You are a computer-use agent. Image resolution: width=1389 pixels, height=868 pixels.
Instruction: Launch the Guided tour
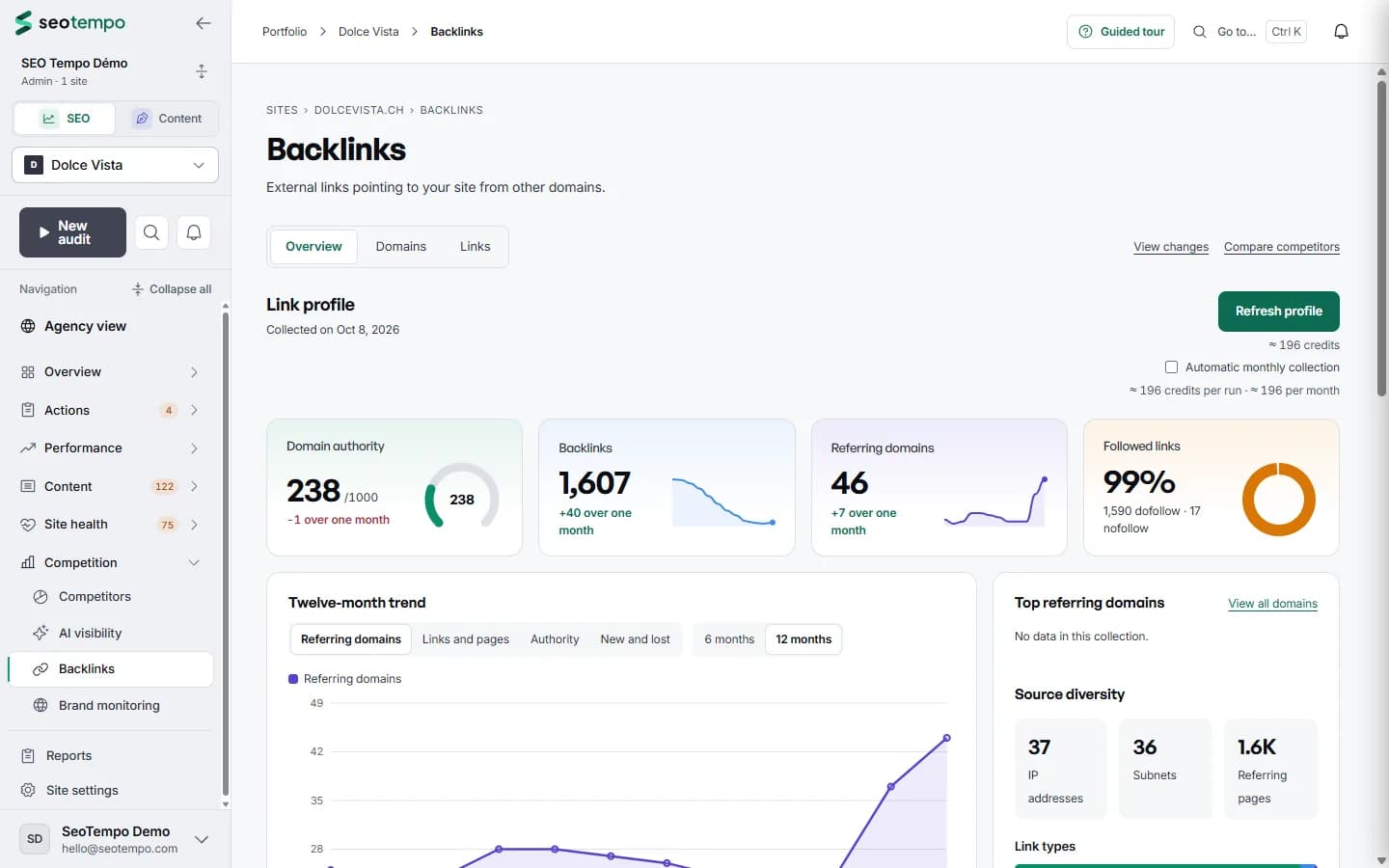(x=1121, y=32)
